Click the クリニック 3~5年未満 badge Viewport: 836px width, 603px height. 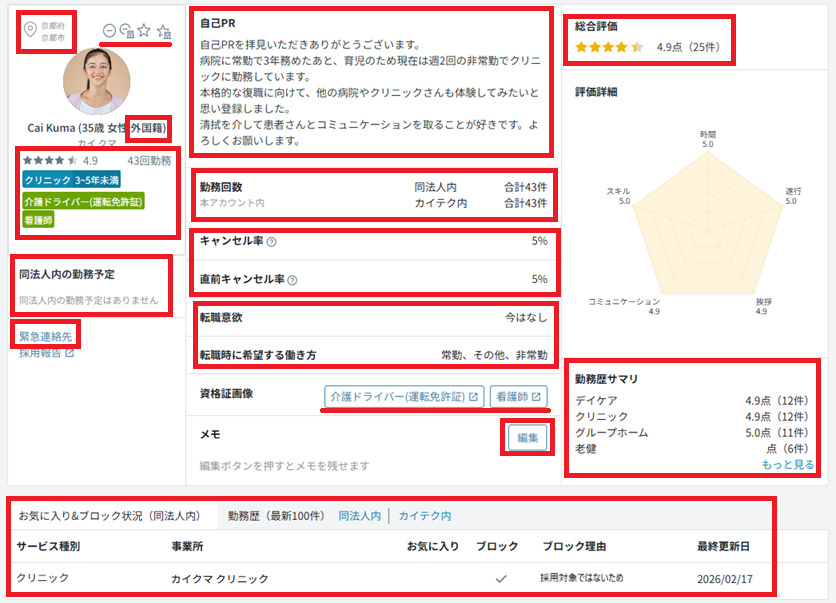pos(71,180)
